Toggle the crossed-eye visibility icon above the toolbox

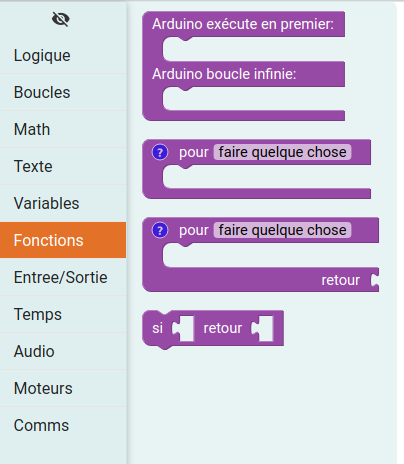click(x=61, y=19)
